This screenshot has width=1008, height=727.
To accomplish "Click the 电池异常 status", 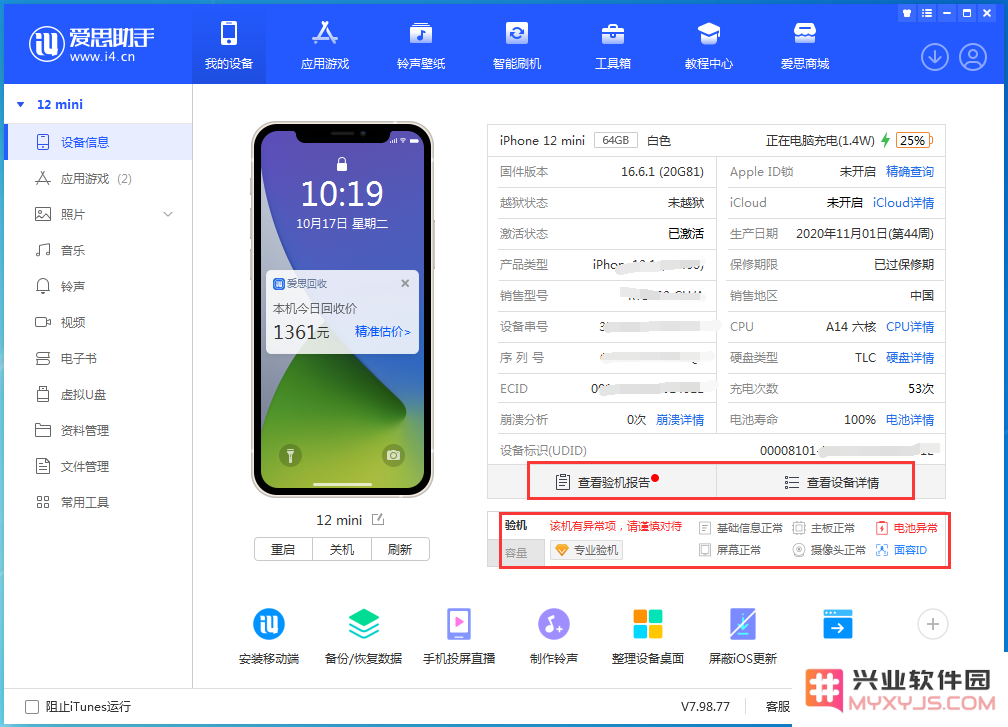I will coord(906,528).
